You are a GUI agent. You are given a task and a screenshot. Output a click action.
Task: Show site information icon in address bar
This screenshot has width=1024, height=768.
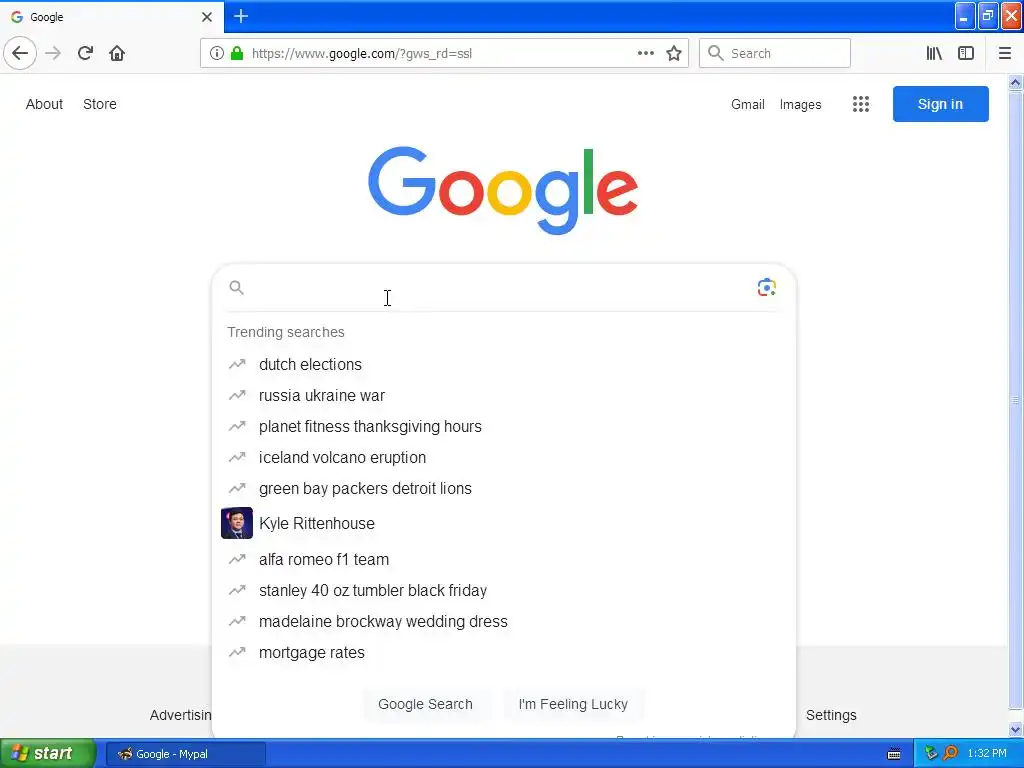coord(217,53)
